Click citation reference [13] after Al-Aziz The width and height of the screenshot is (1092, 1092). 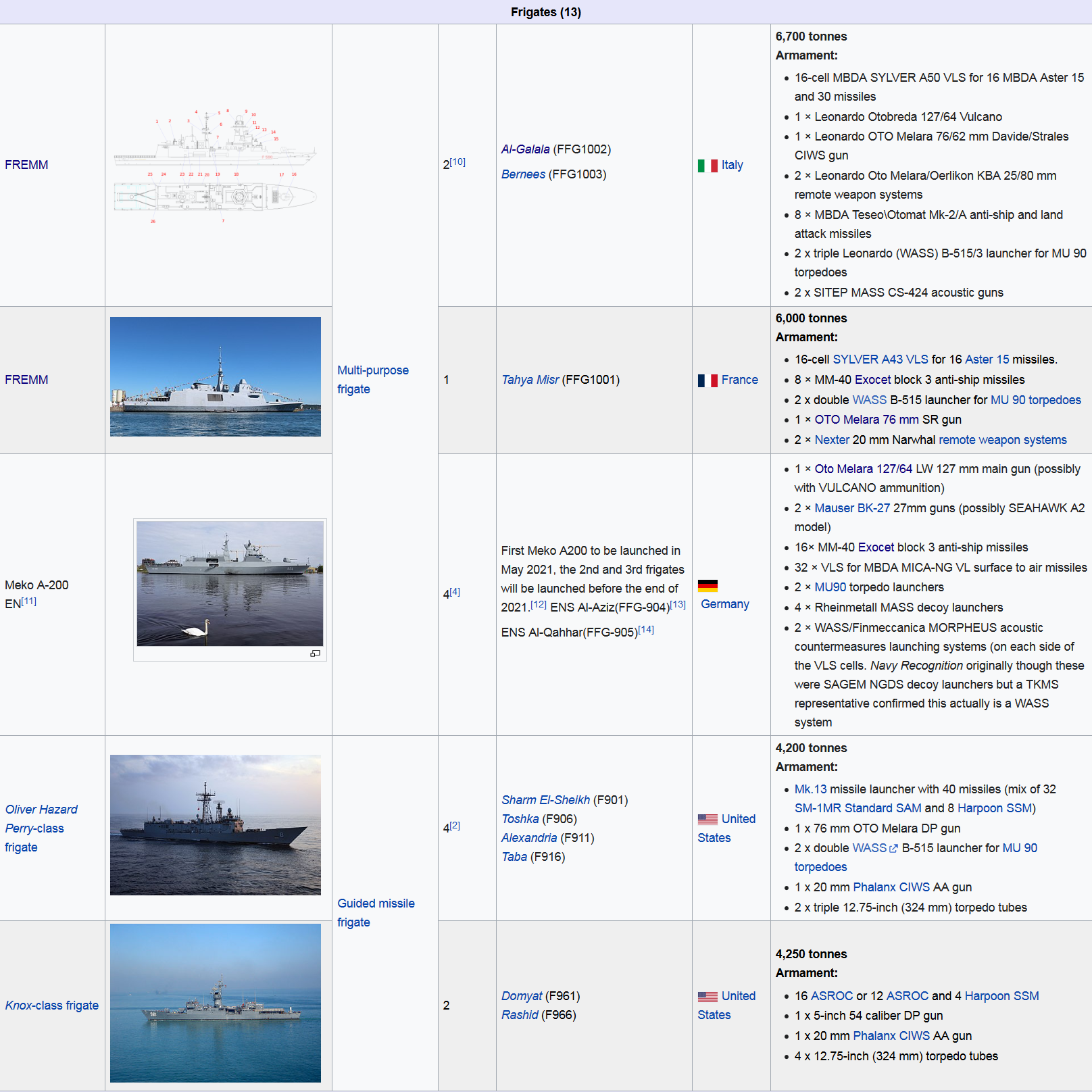coord(678,604)
